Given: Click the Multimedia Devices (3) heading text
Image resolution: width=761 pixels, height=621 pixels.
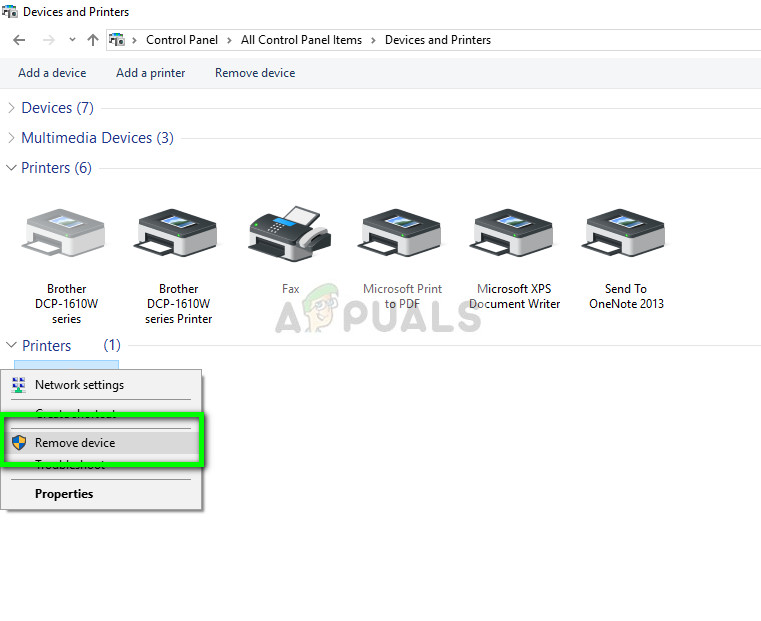Looking at the screenshot, I should 97,138.
